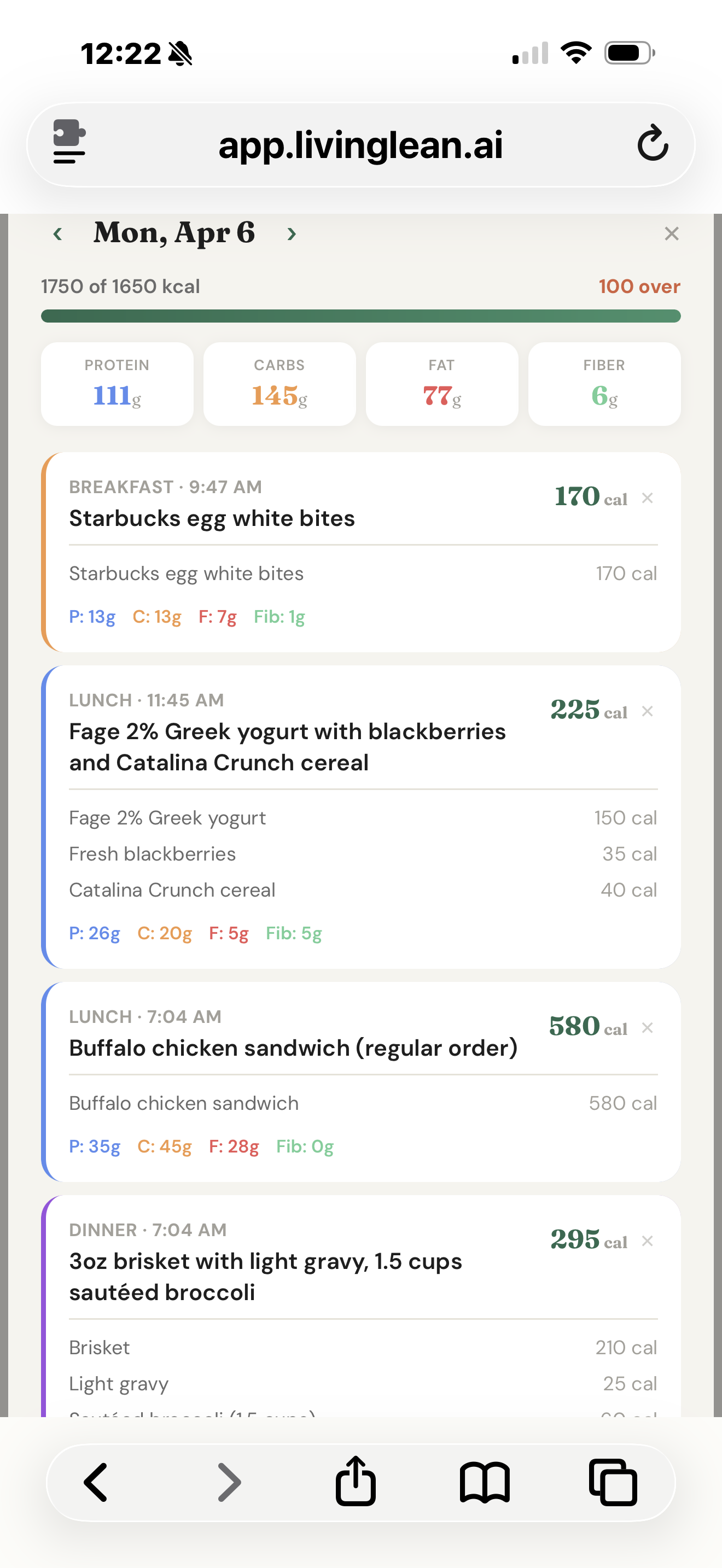Reload the page
This screenshot has height=1568, width=722.
click(653, 145)
